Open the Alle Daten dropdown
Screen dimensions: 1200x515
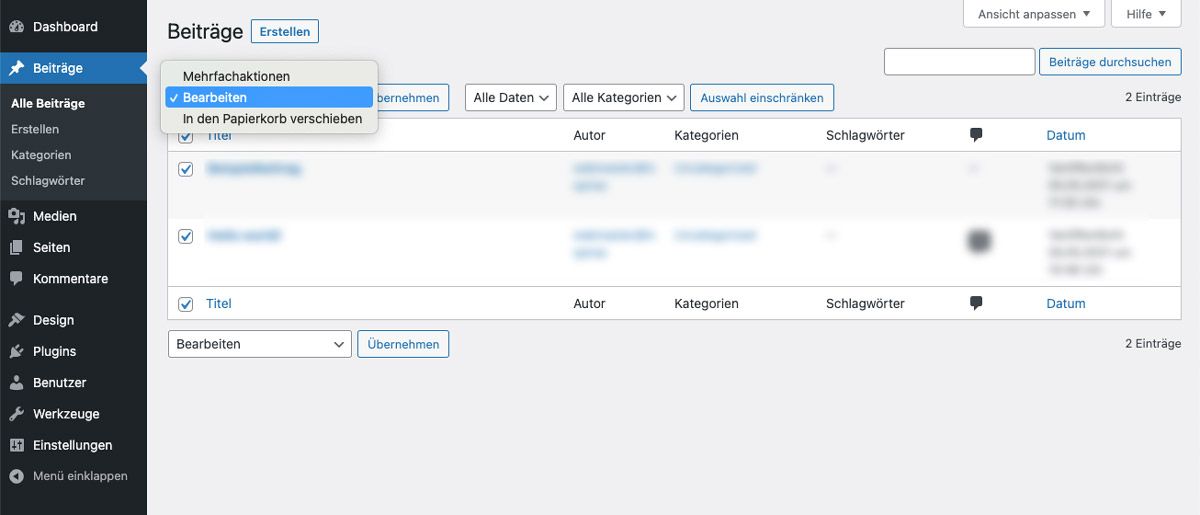(x=511, y=98)
